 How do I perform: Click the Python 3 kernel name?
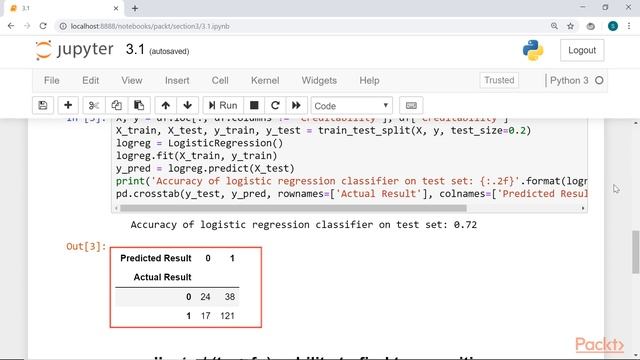click(569, 80)
